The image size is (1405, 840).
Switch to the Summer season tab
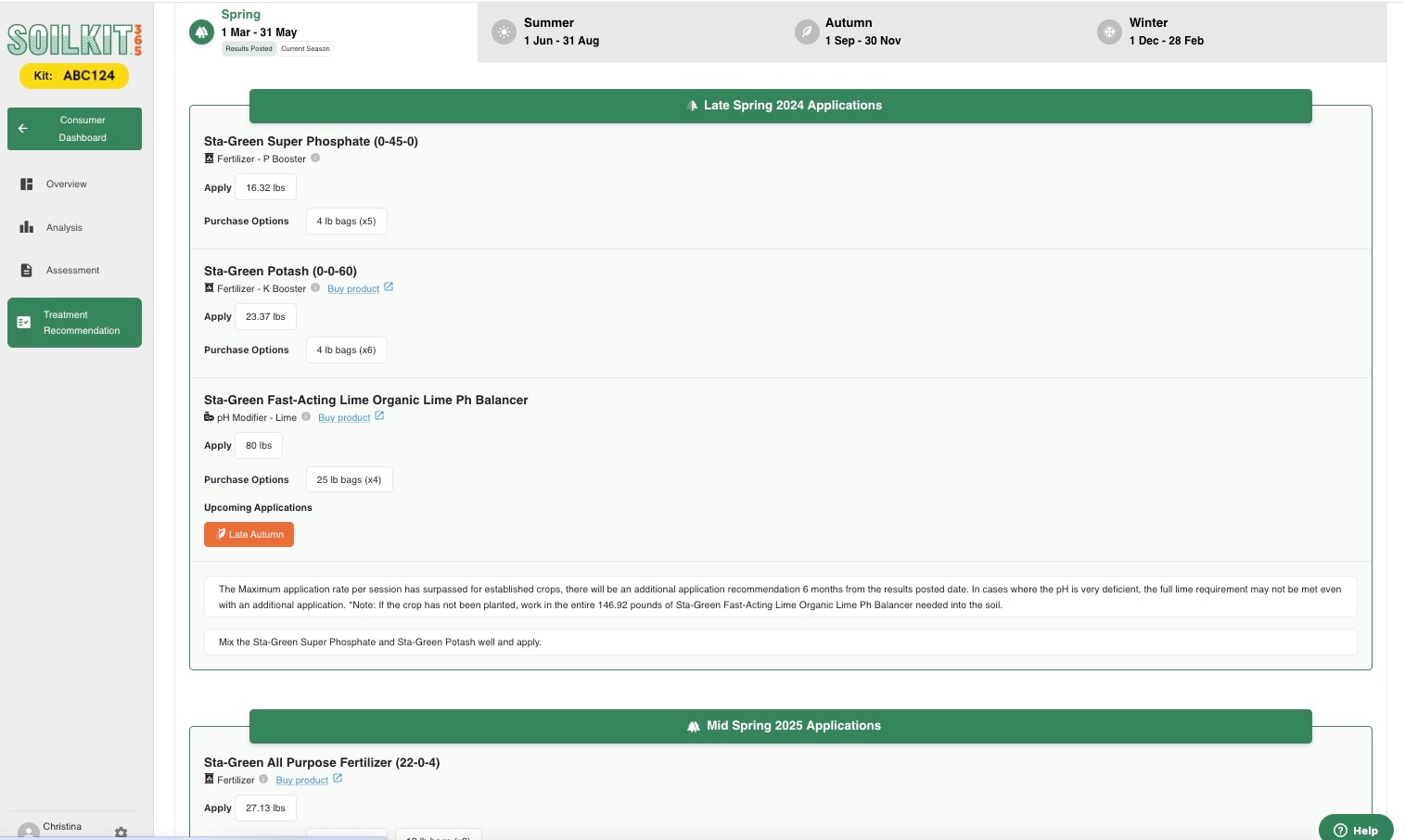coord(629,32)
